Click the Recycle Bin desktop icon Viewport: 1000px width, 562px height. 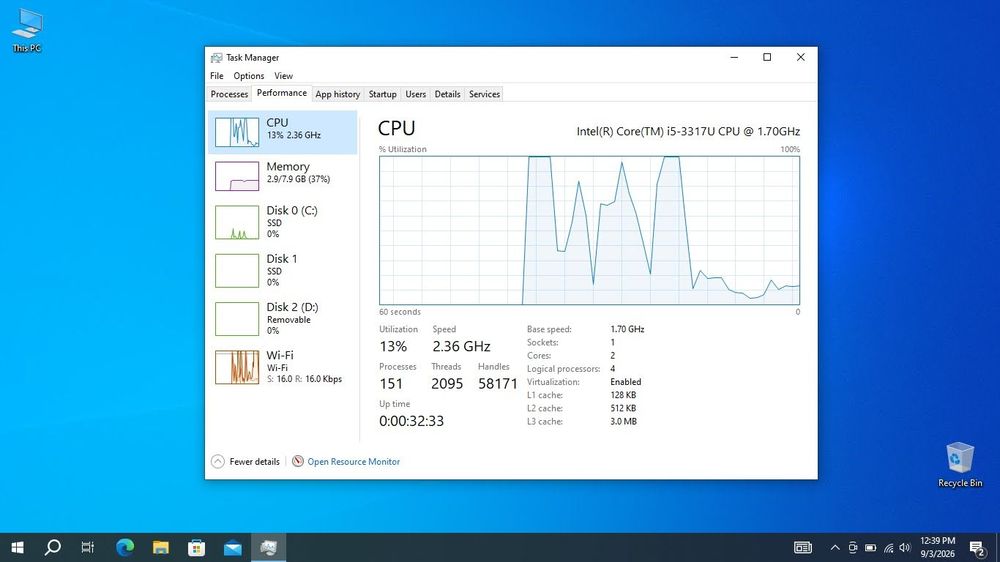click(x=960, y=464)
